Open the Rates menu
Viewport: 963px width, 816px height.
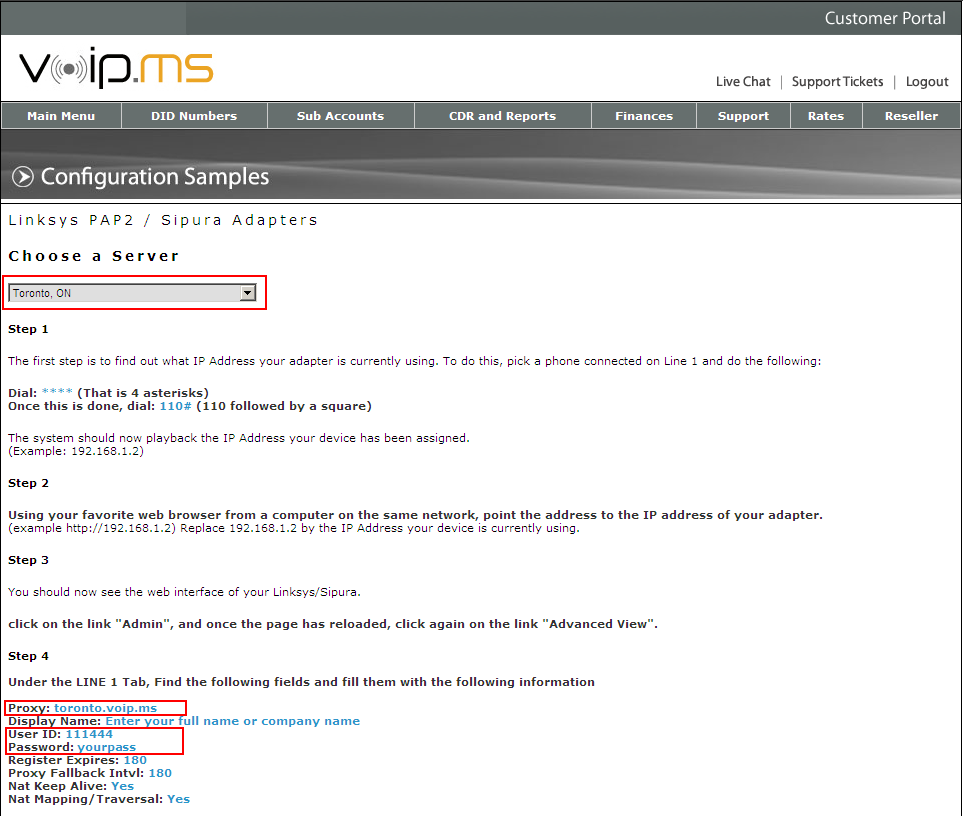point(826,116)
